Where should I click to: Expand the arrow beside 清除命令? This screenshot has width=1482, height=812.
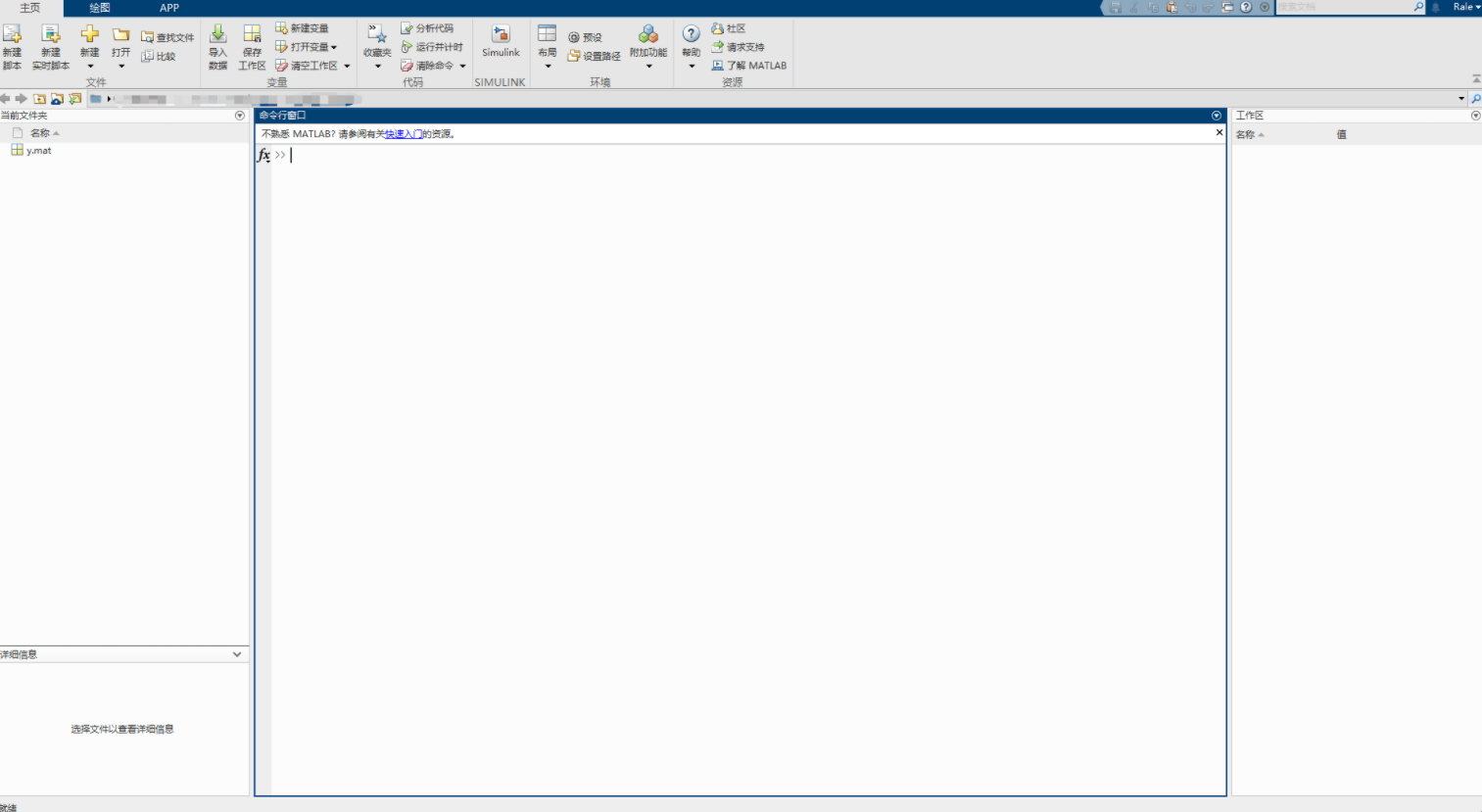coord(462,67)
